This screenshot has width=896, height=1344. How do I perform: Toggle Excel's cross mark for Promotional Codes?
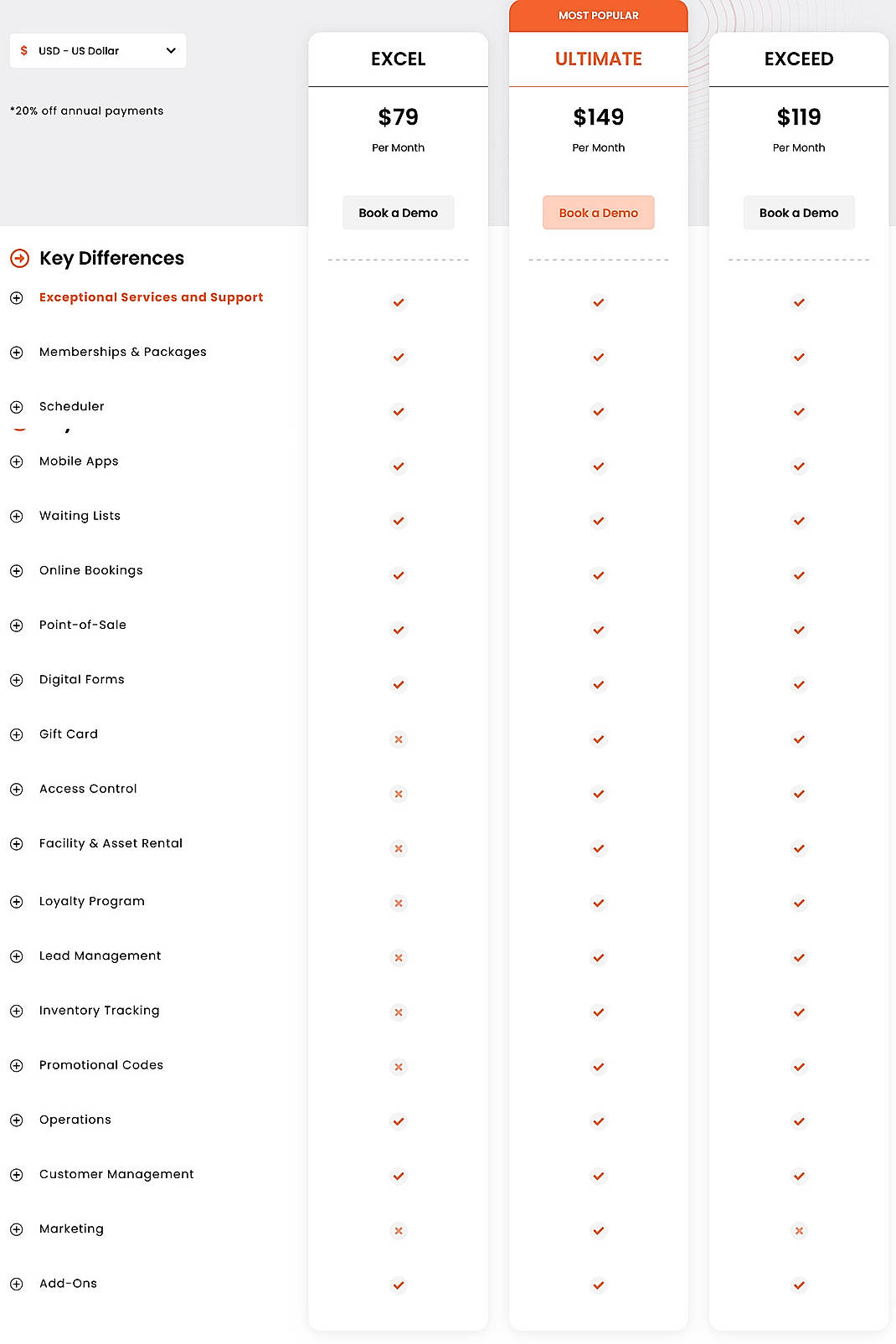[398, 1066]
